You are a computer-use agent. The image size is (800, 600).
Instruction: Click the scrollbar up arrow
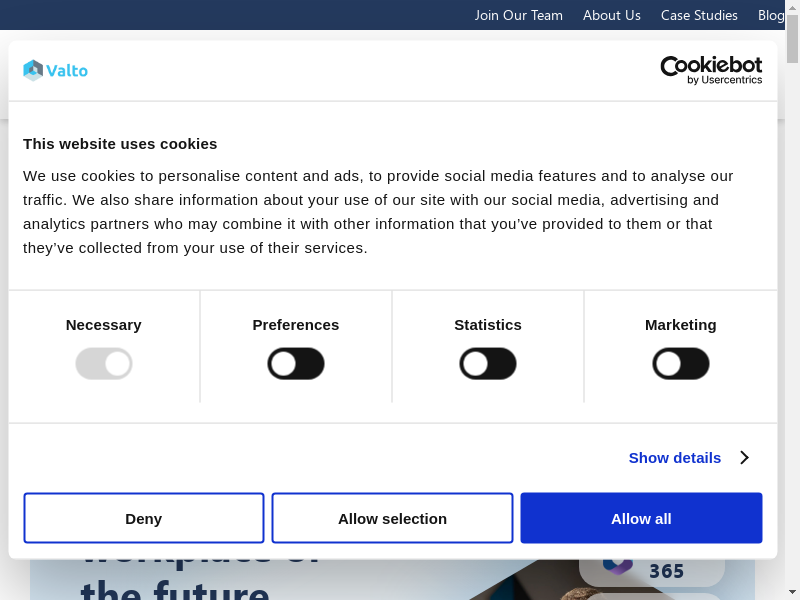[792, 7]
